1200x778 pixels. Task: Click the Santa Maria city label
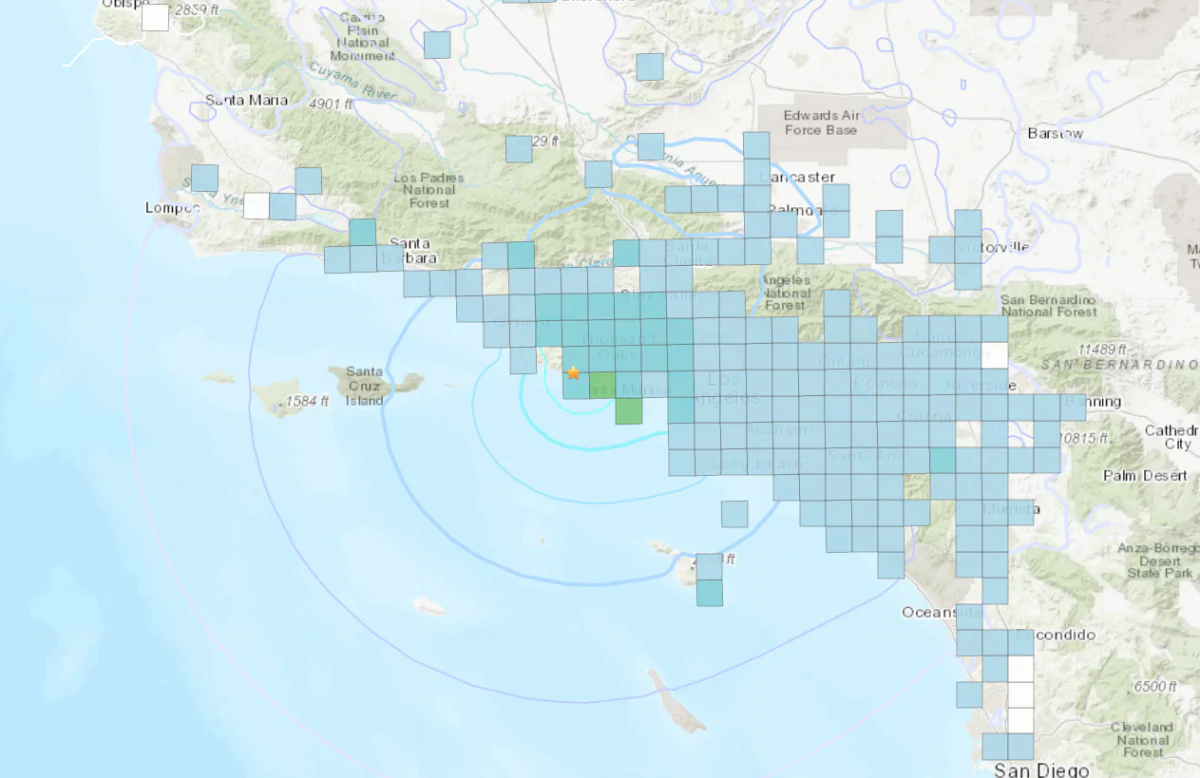pyautogui.click(x=246, y=99)
